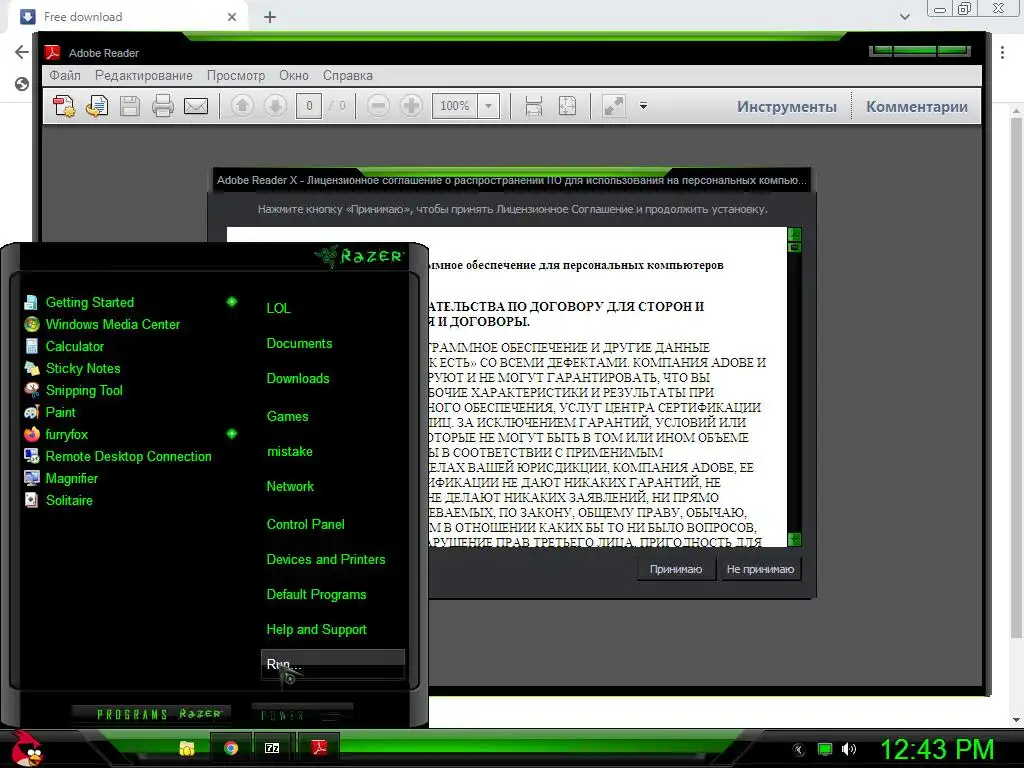Click the browser back arrow
The width and height of the screenshot is (1024, 768).
(22, 52)
